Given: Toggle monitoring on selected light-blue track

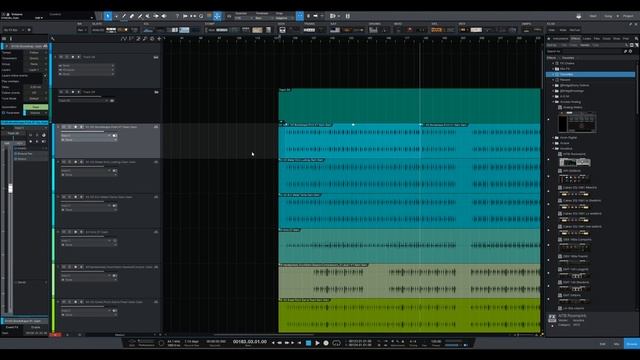Looking at the screenshot, I should pyautogui.click(x=81, y=127).
